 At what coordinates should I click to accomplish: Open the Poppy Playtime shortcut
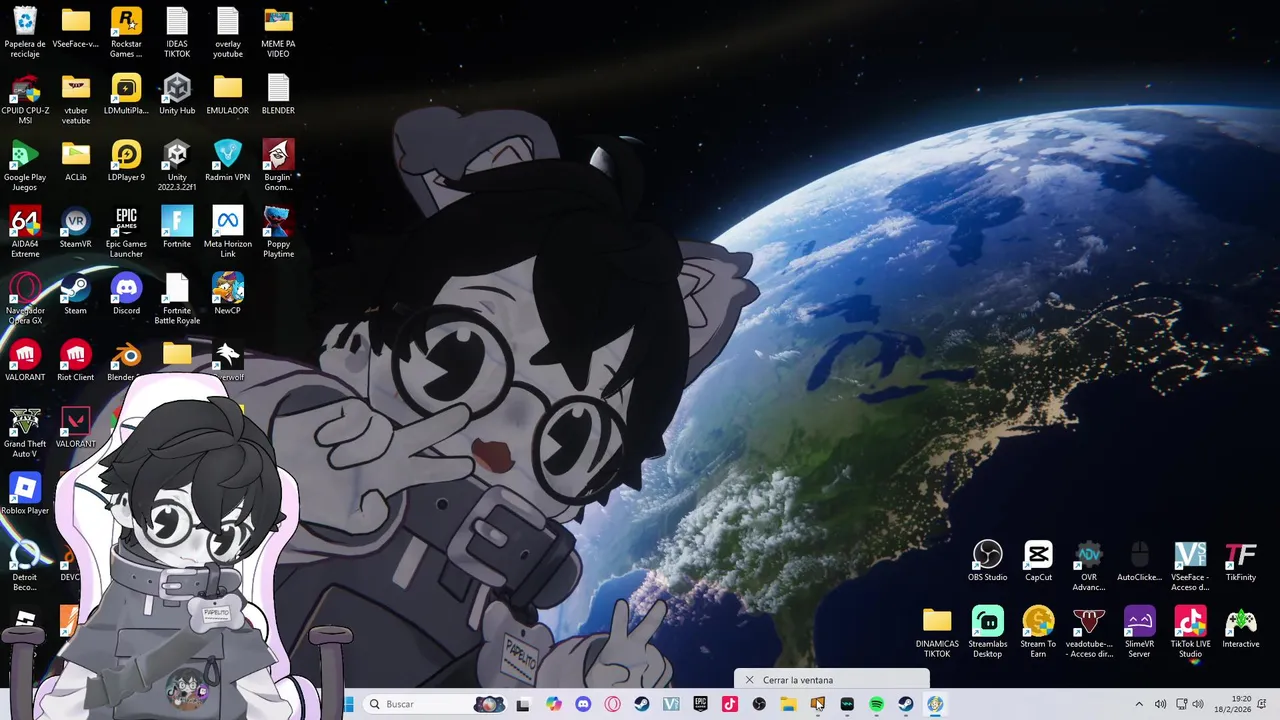tap(278, 232)
